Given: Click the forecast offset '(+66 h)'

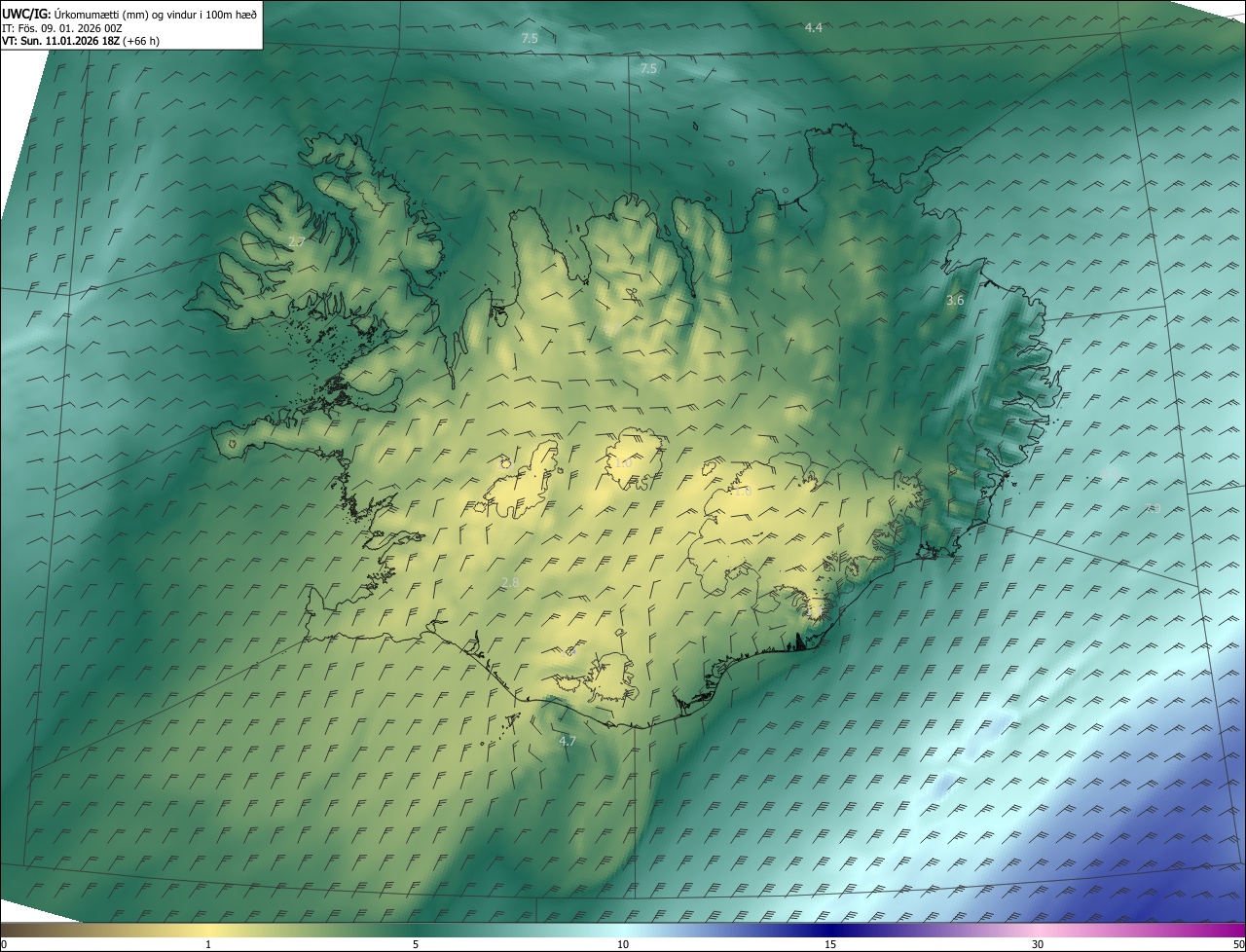Looking at the screenshot, I should pos(142,41).
